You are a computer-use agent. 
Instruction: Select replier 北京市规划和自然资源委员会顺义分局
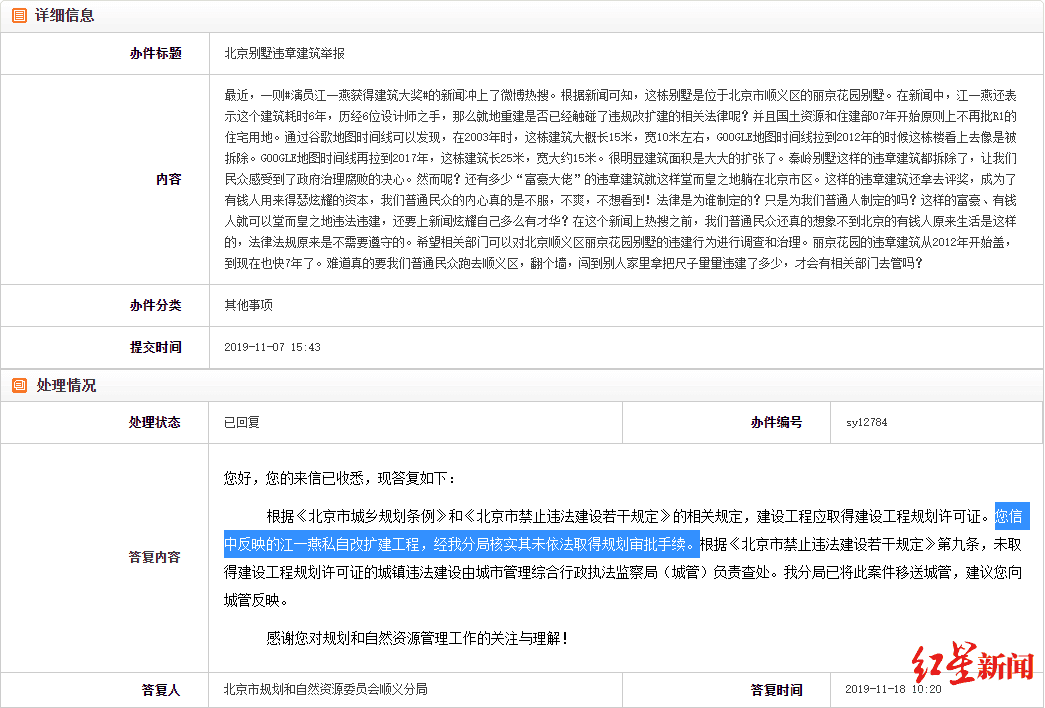tap(325, 689)
